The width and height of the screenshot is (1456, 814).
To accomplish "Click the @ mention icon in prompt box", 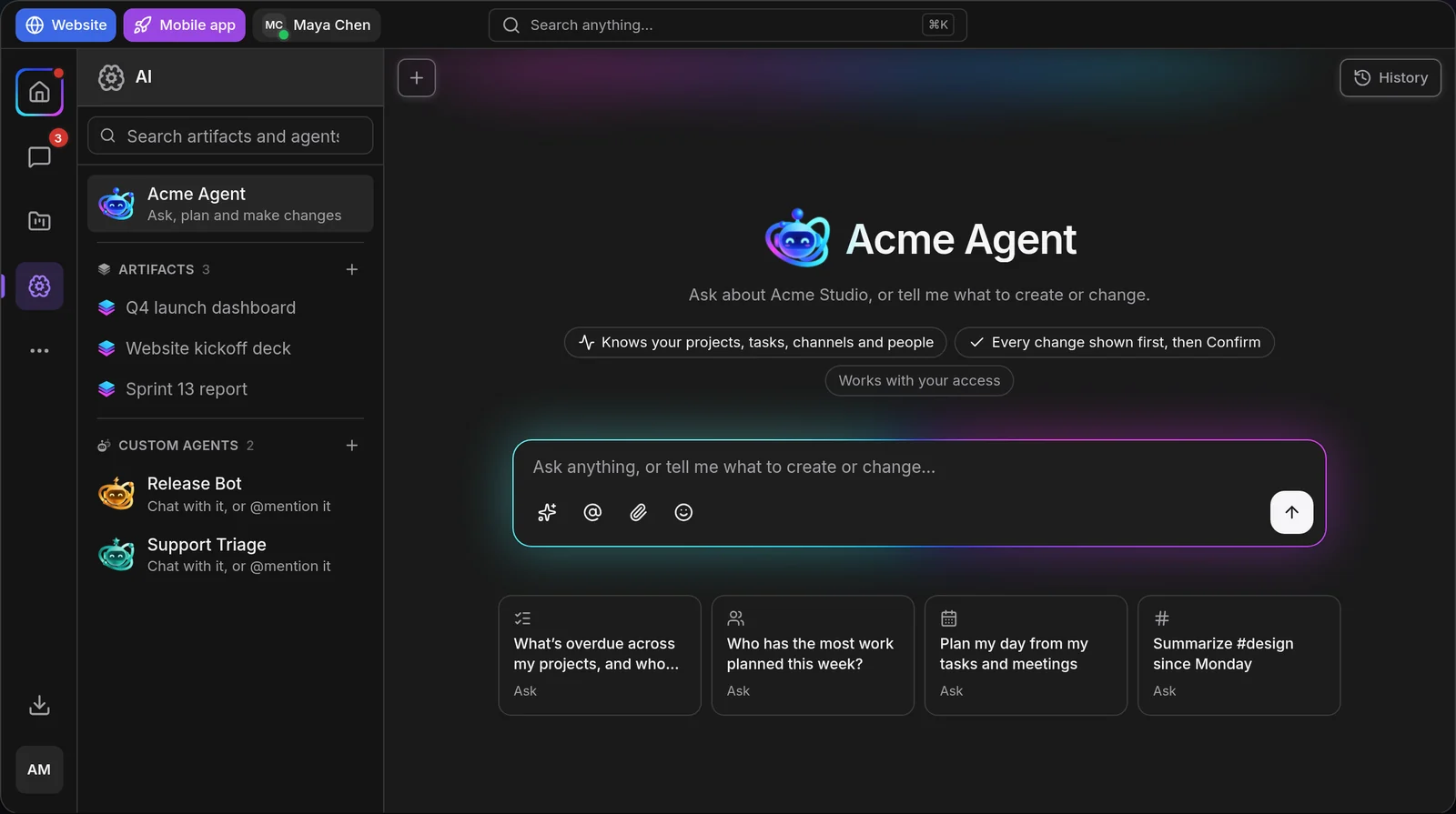I will [x=592, y=512].
